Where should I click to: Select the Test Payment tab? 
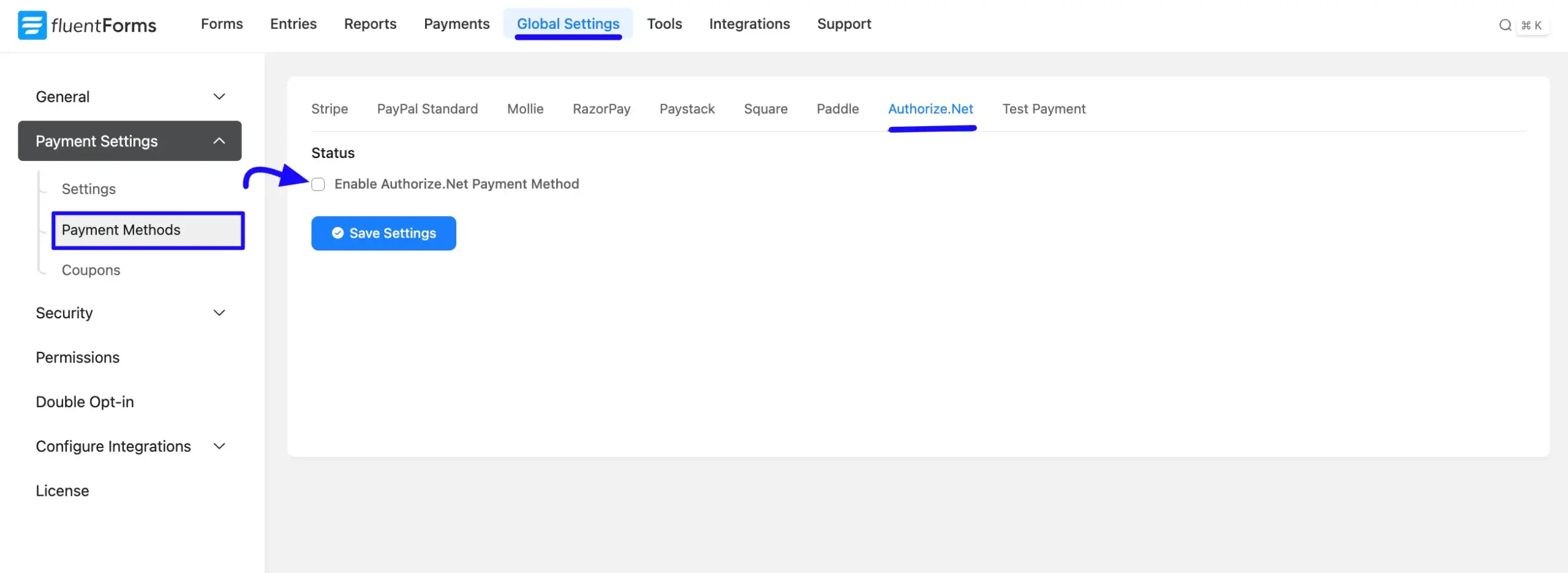coord(1044,108)
